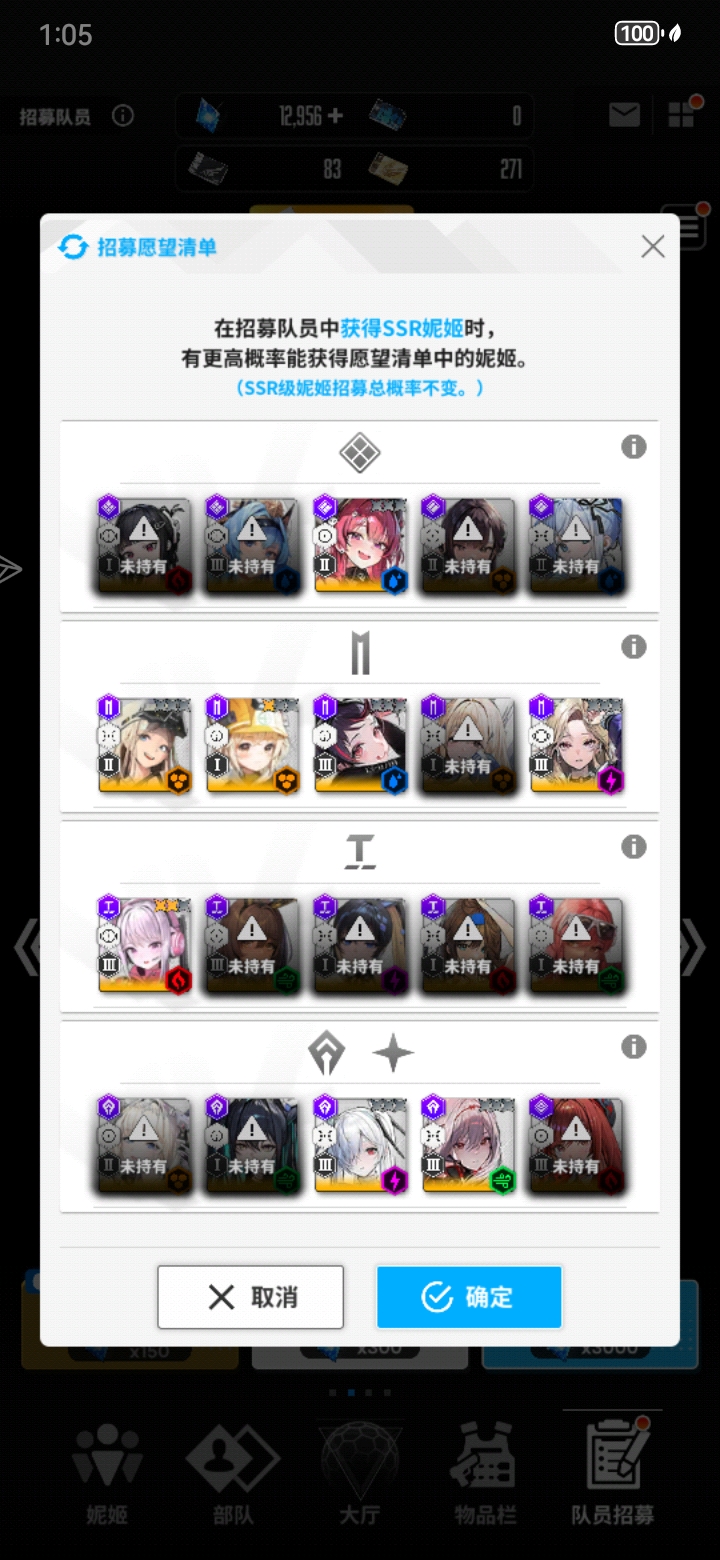Screen dimensions: 720x1560
Task: Open the grid menu icon at top right
Action: point(681,115)
